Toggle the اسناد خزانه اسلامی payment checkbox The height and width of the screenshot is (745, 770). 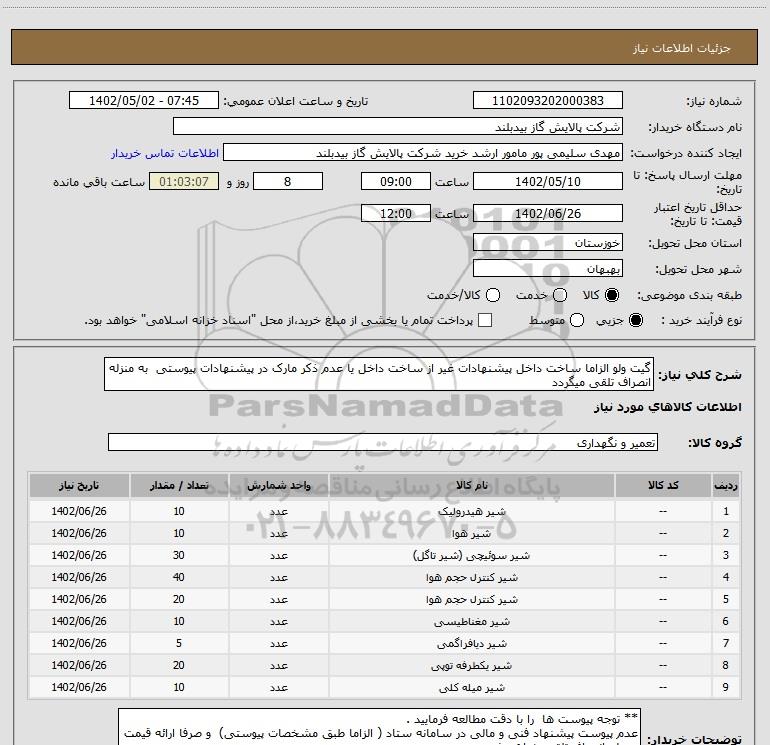click(485, 320)
